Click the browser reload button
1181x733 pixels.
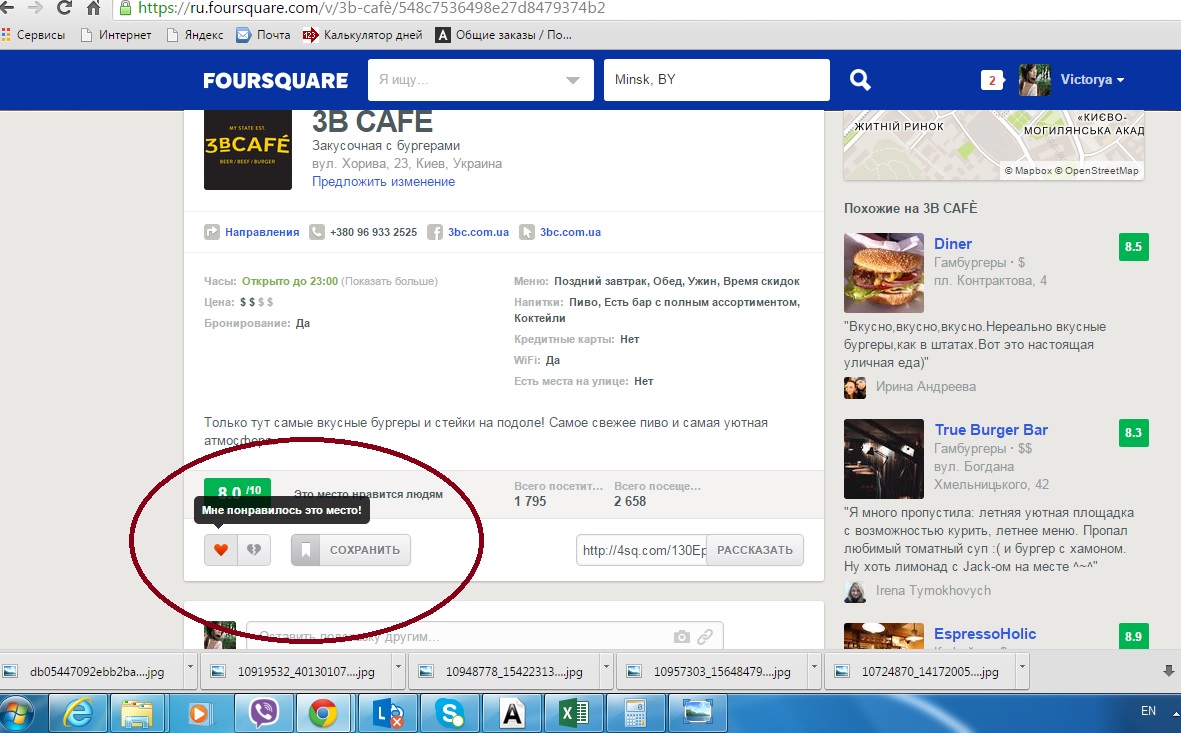pos(65,8)
